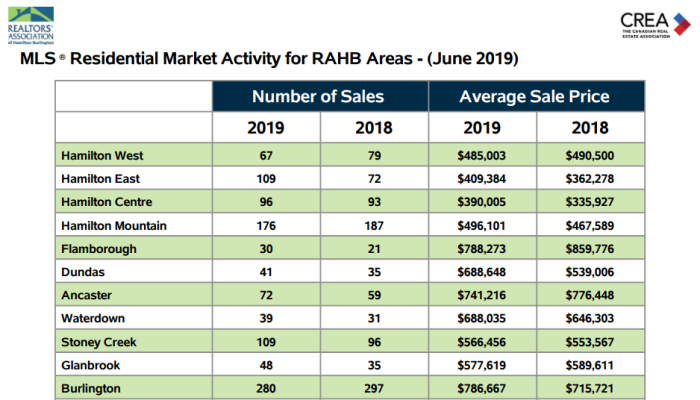Select the Stoney Creek row label

(98, 340)
